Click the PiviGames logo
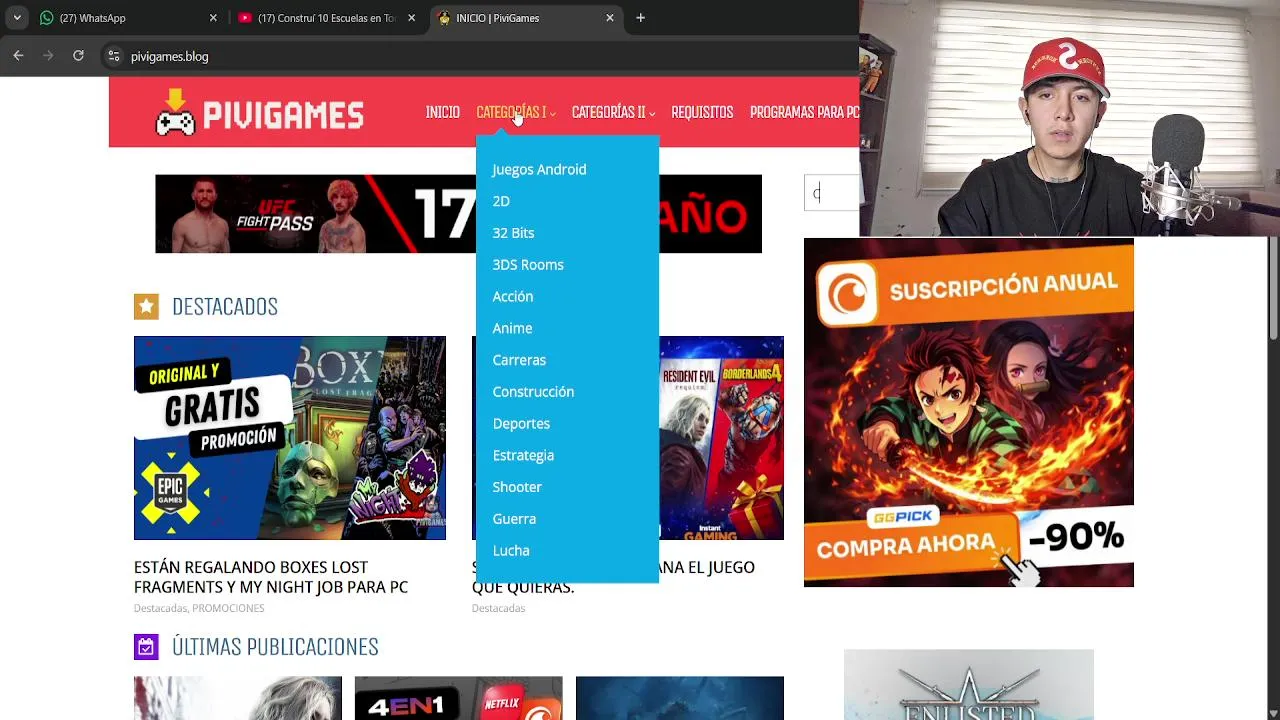The width and height of the screenshot is (1280, 720). (259, 112)
